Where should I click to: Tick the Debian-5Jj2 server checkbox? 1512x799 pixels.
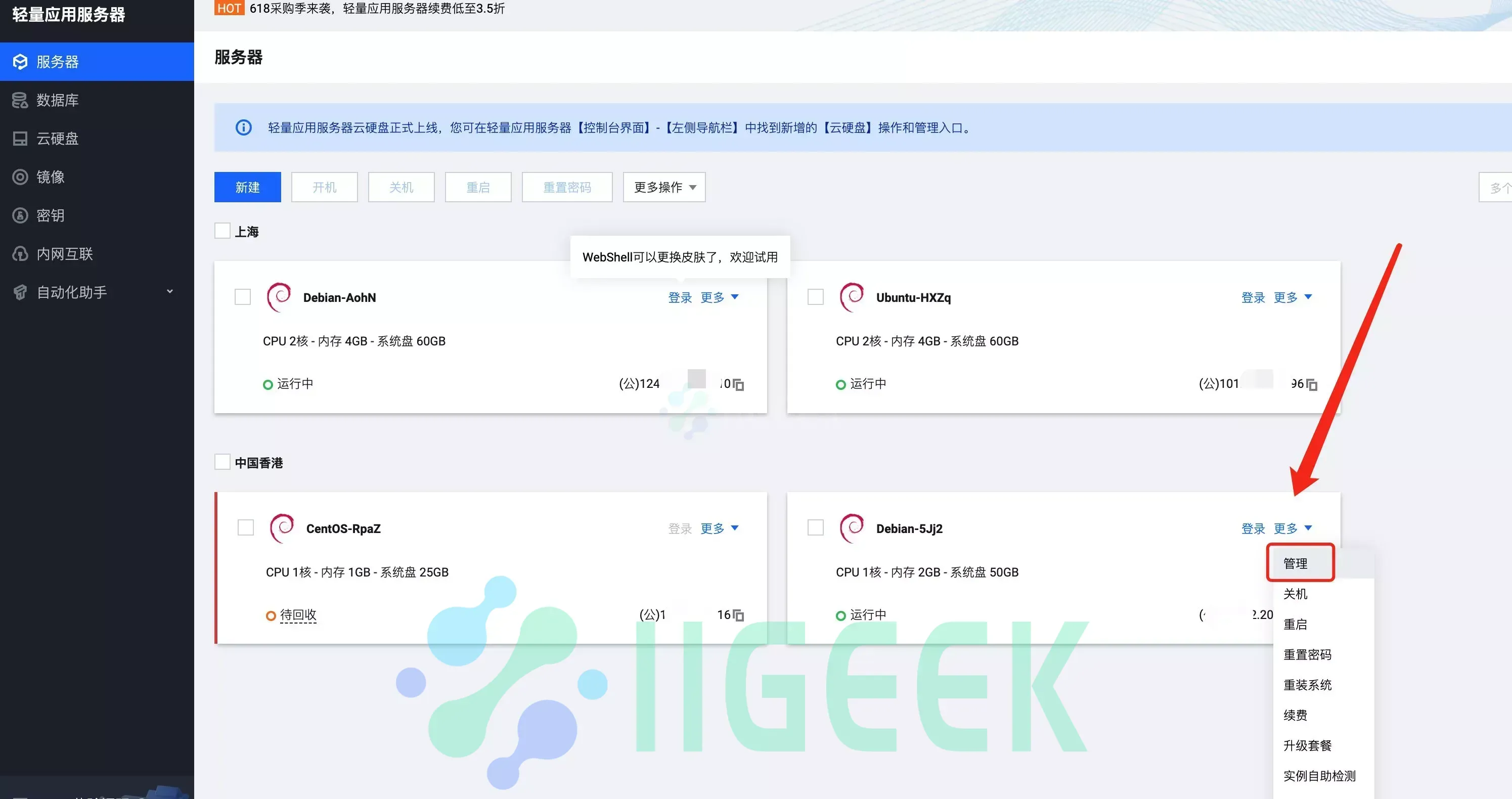tap(815, 528)
